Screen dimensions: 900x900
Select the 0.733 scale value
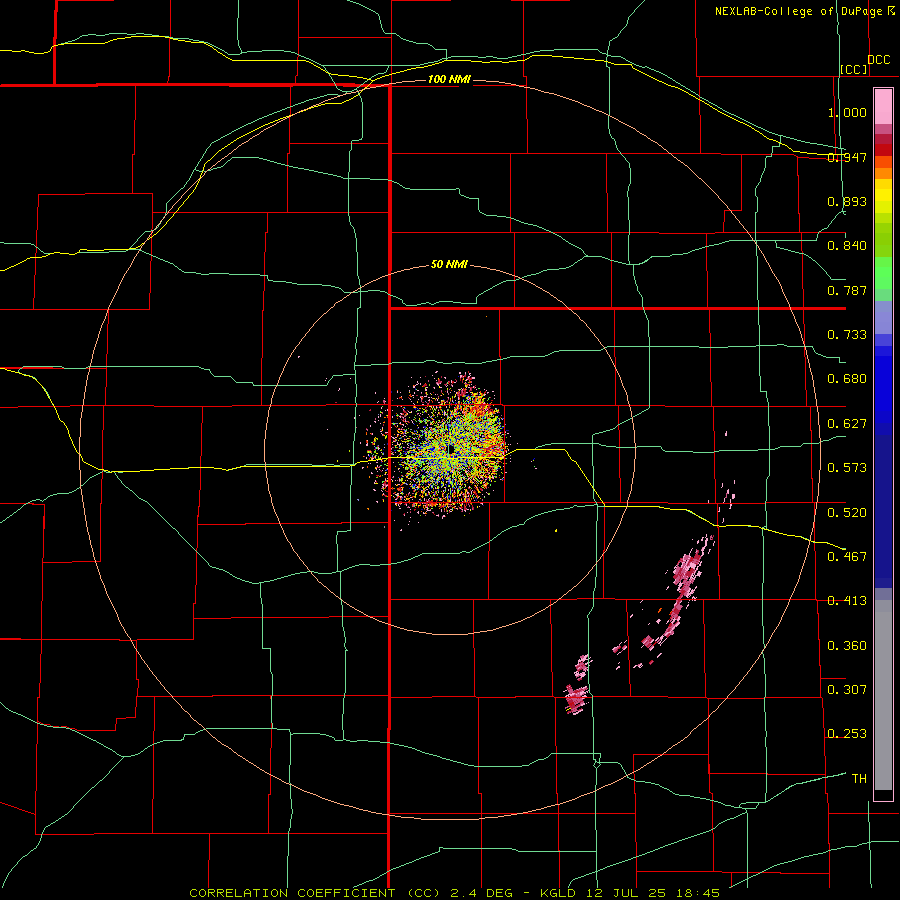click(847, 335)
